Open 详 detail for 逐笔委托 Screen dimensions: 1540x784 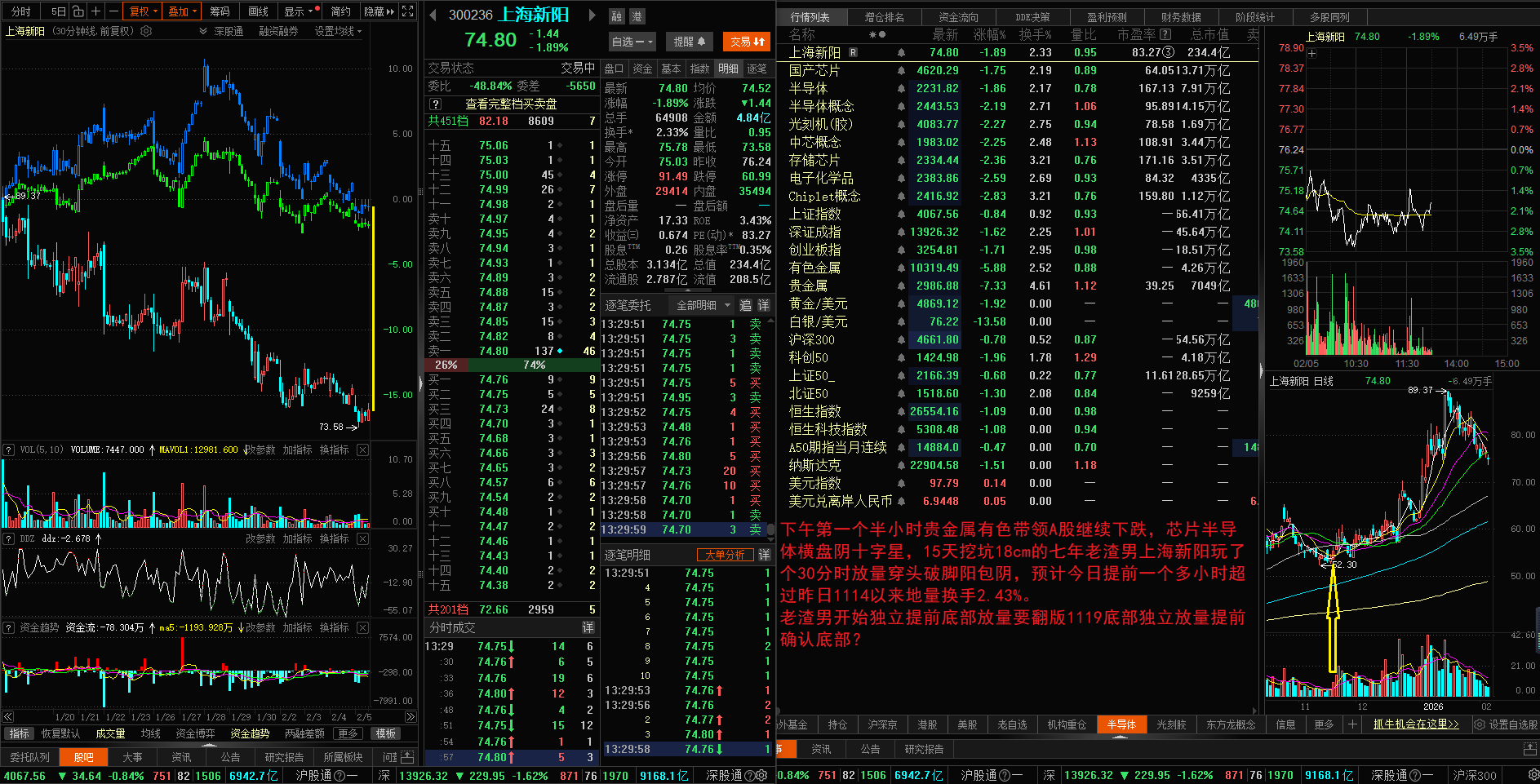coord(764,305)
